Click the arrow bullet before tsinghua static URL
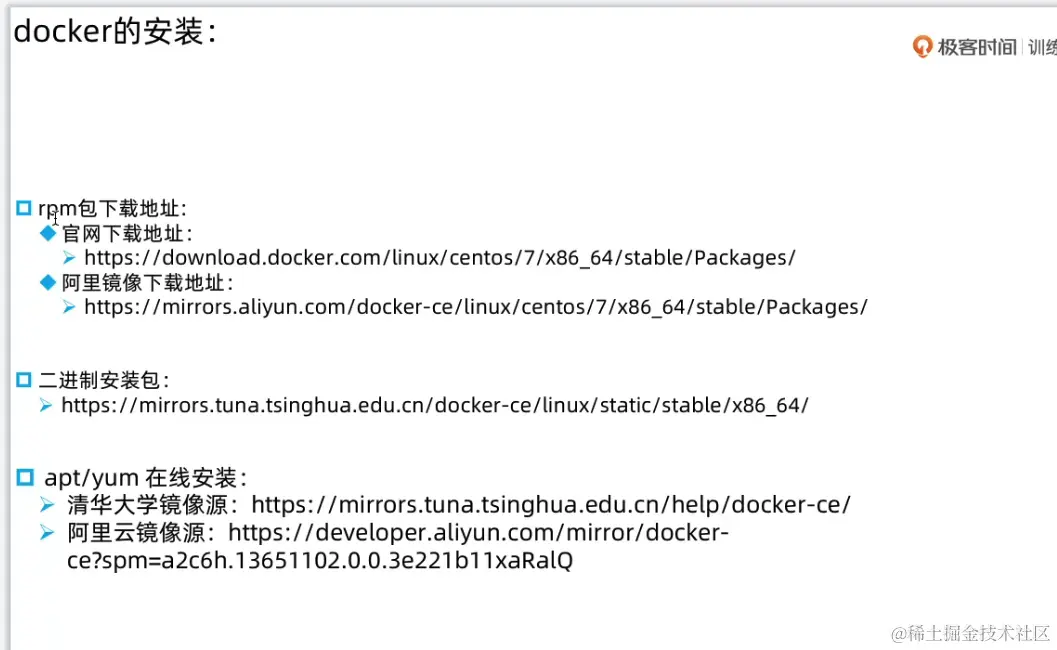 [46, 405]
